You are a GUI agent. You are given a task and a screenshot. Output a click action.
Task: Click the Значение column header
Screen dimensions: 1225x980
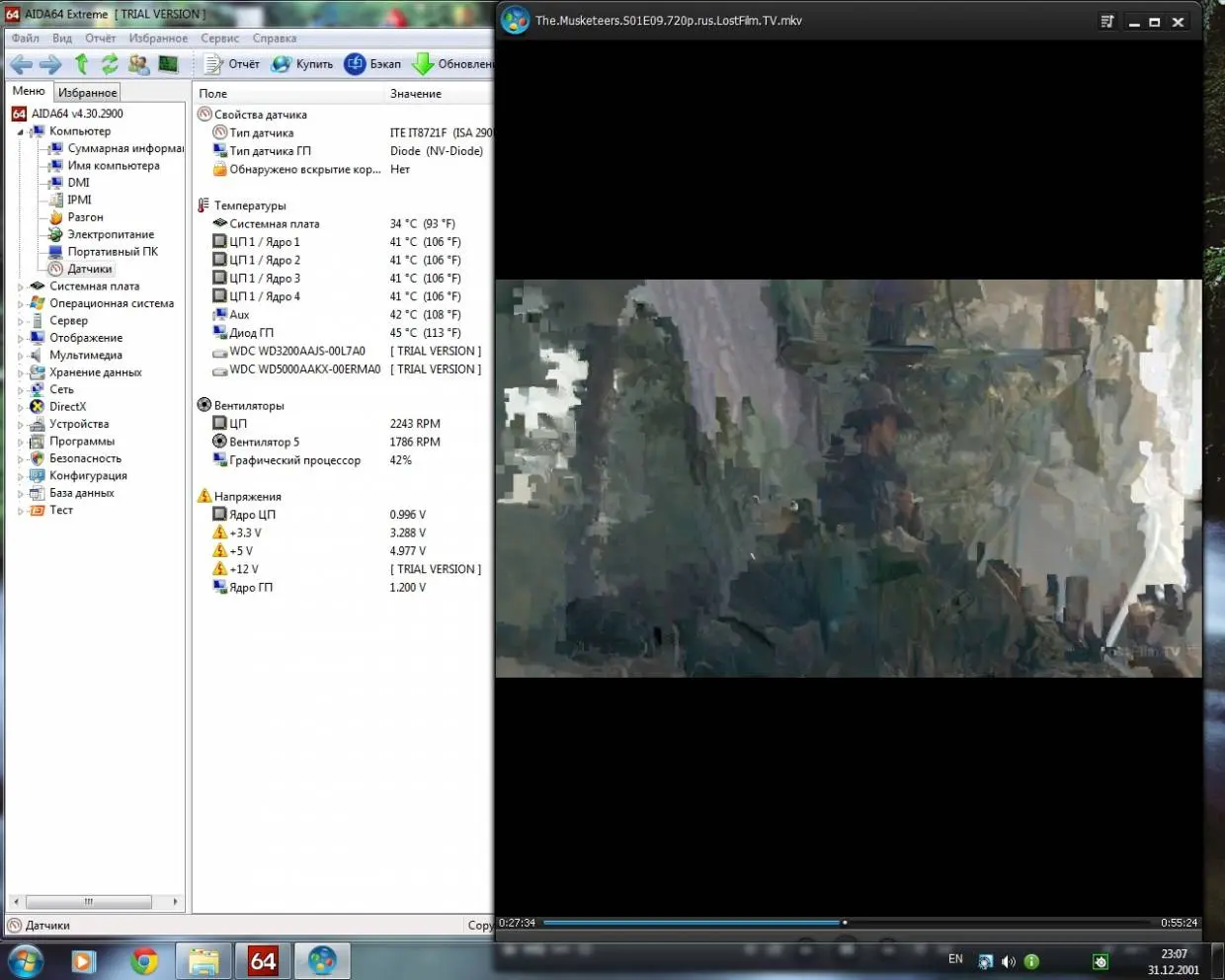[416, 94]
